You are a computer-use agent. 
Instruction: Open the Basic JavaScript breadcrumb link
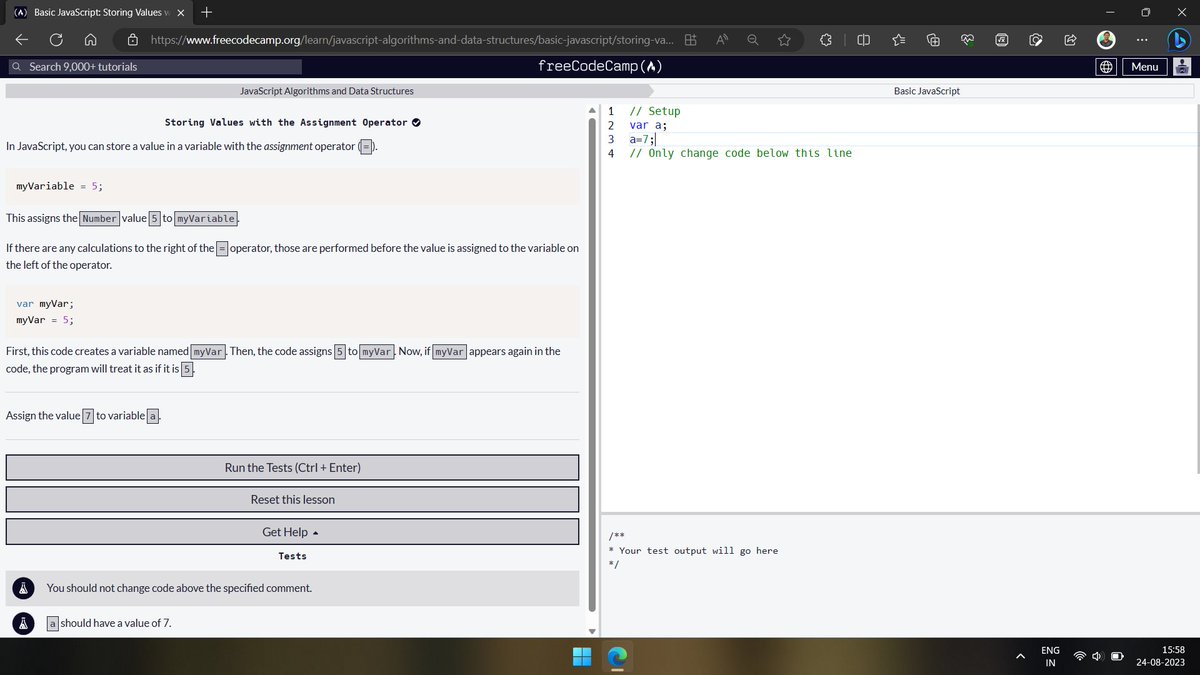point(926,91)
